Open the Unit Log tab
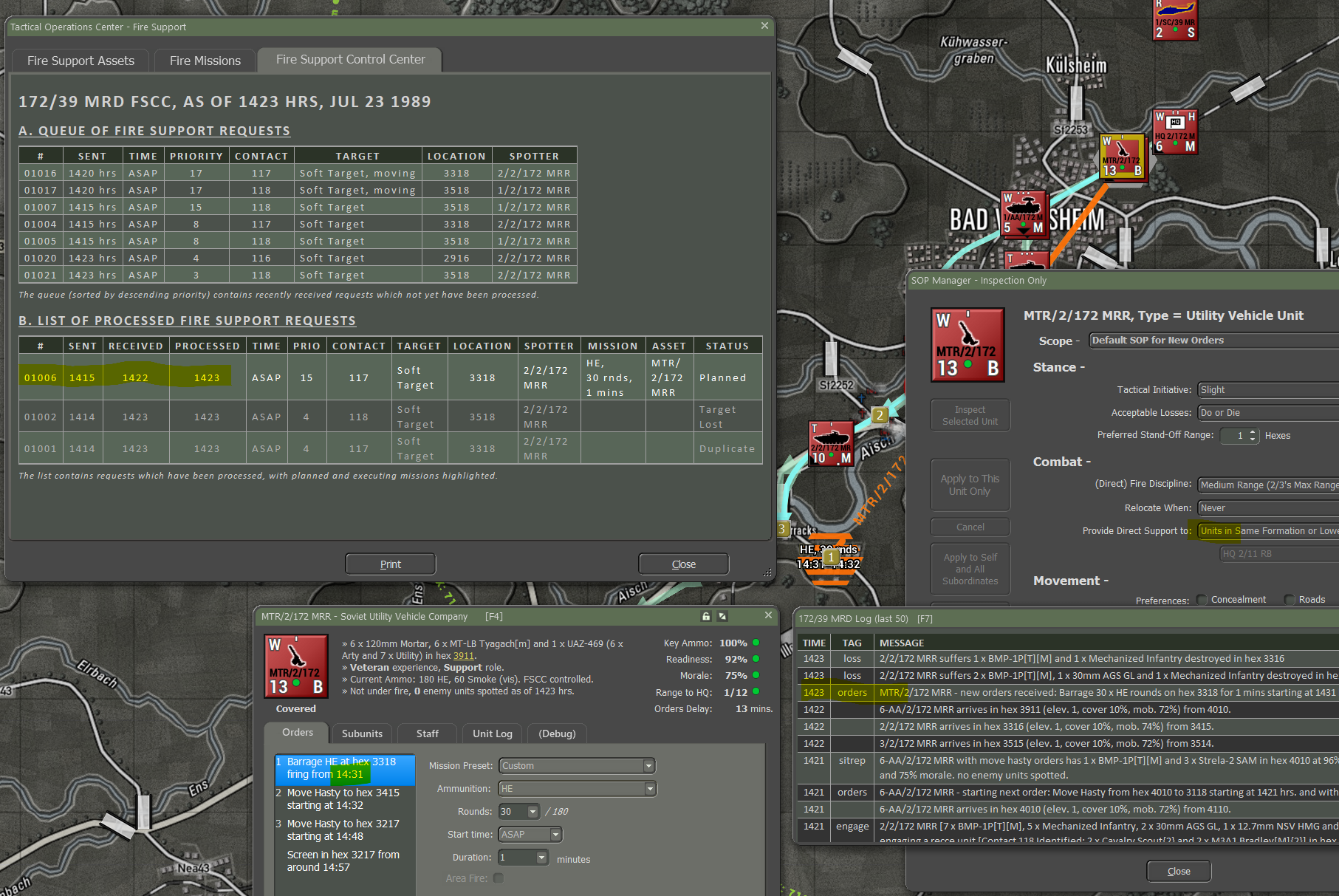The height and width of the screenshot is (896, 1339). (493, 733)
